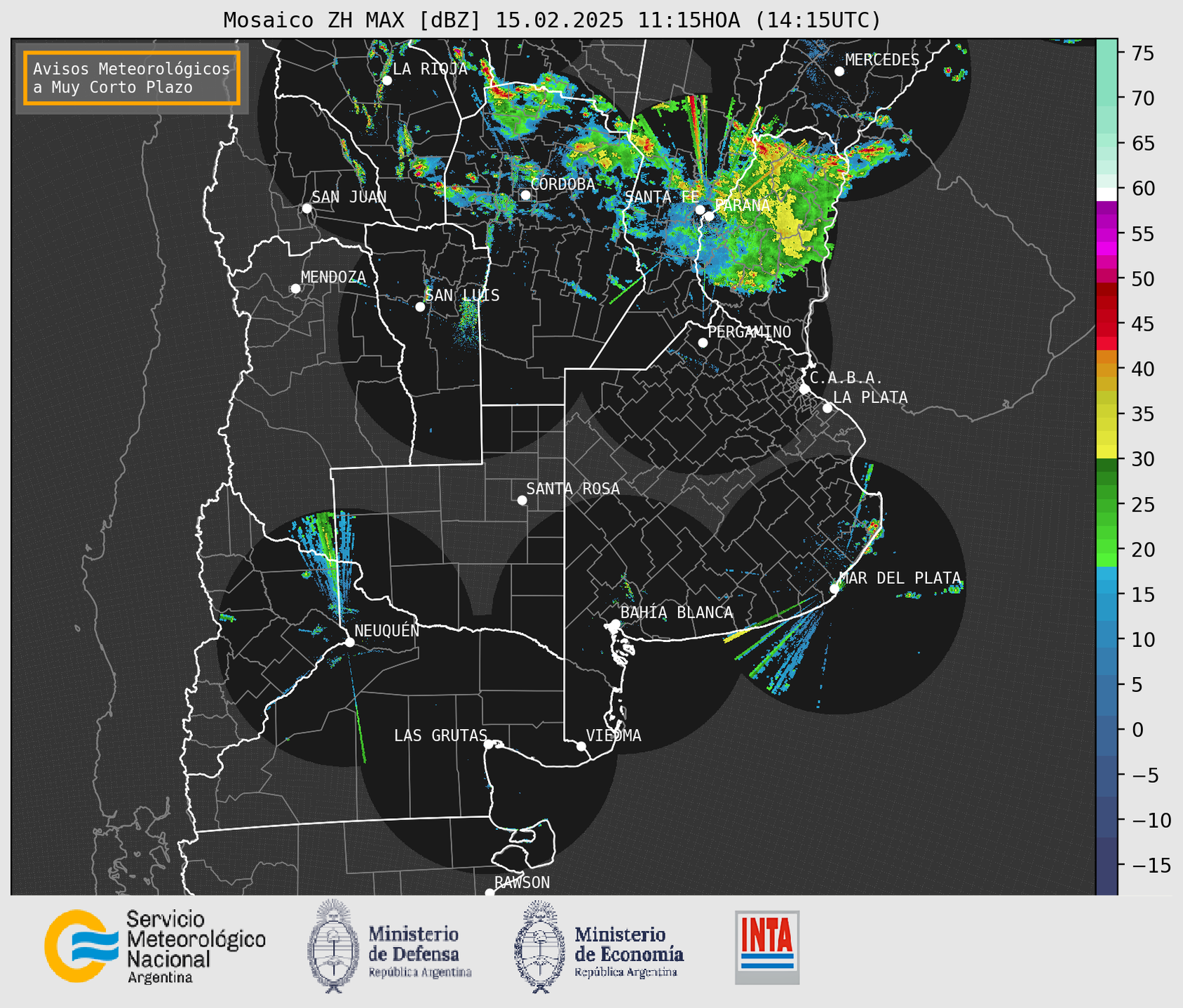Click the Ministerio de Economía text
1183x1008 pixels.
coord(628,951)
